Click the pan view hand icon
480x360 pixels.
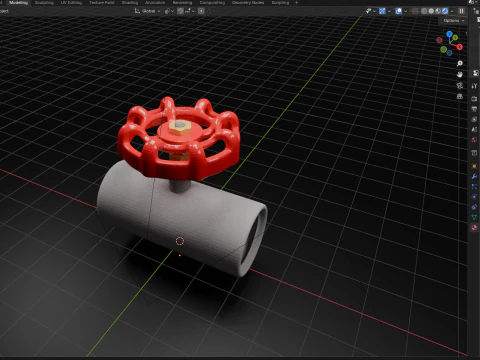[x=460, y=75]
